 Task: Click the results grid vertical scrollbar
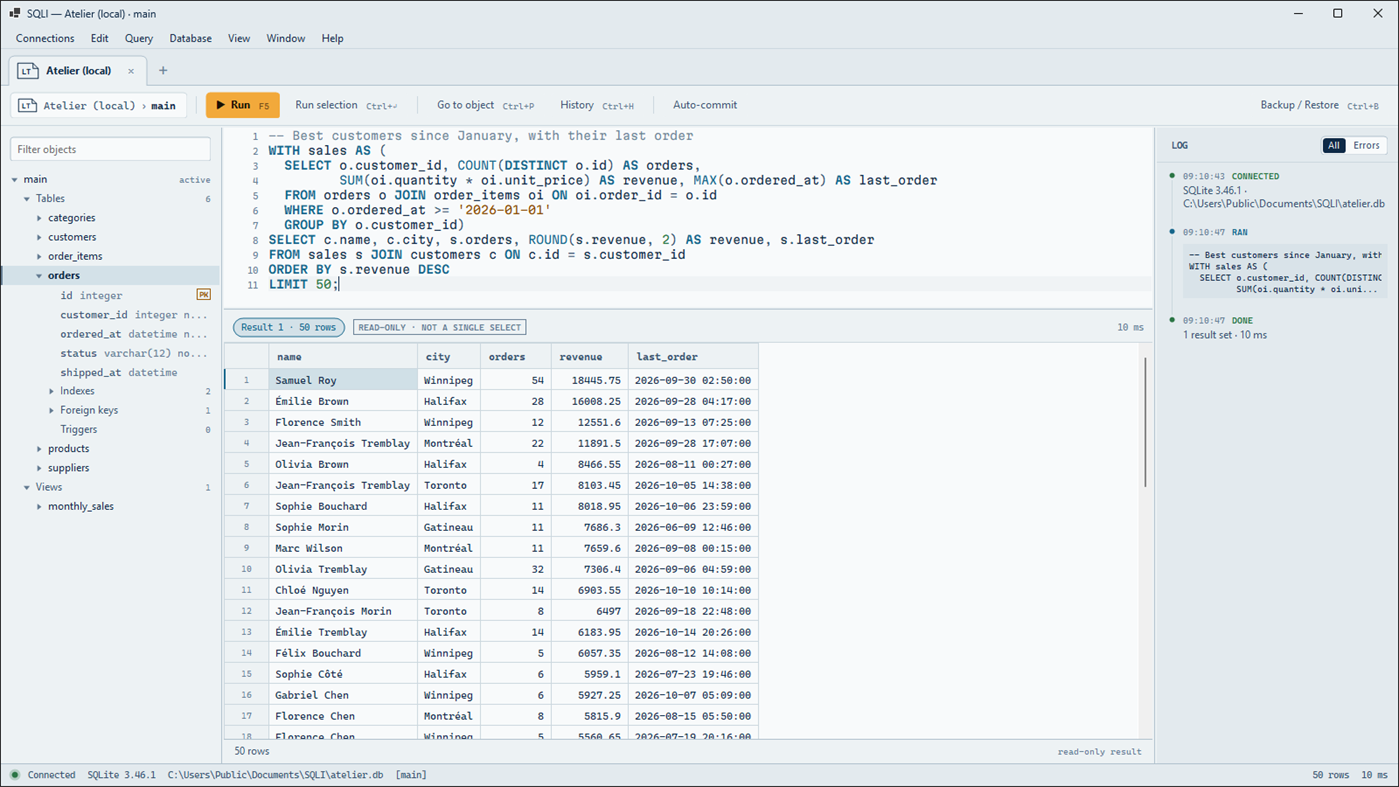[1145, 423]
